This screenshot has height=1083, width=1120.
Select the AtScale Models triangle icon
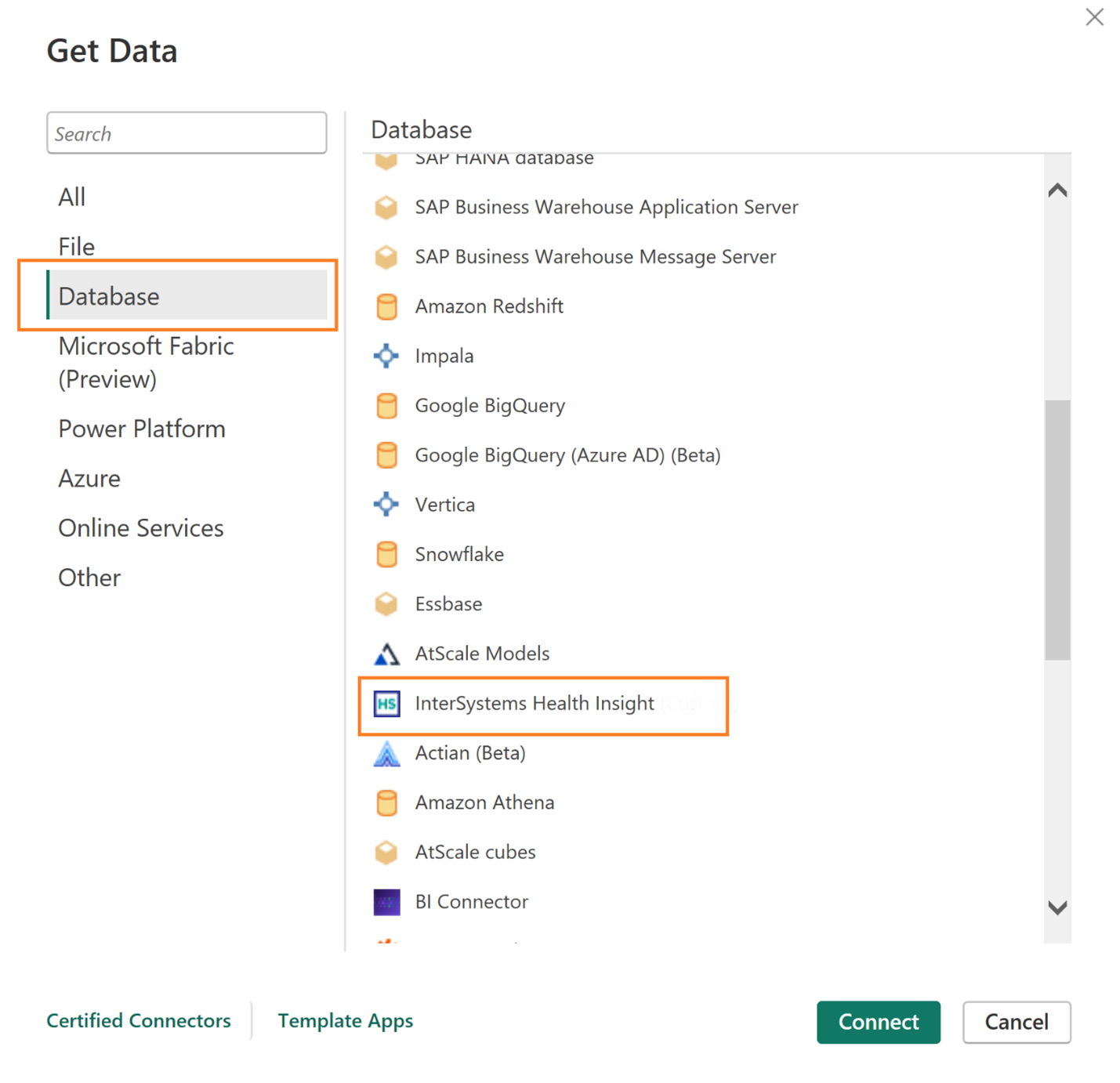click(x=386, y=654)
